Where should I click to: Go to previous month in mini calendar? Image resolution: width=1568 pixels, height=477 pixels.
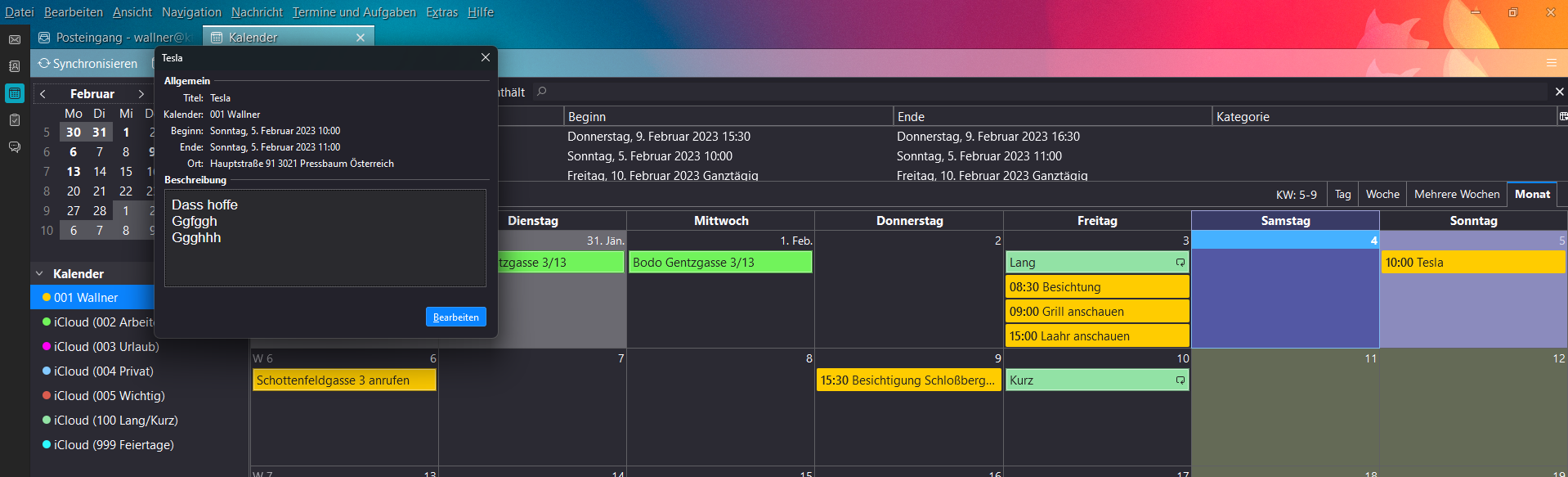click(43, 94)
